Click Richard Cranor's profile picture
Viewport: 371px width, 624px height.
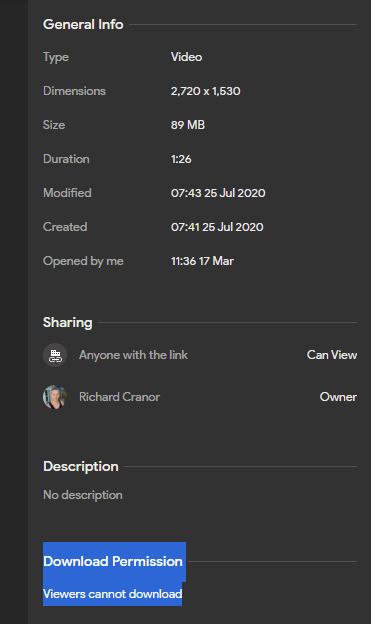(x=55, y=397)
